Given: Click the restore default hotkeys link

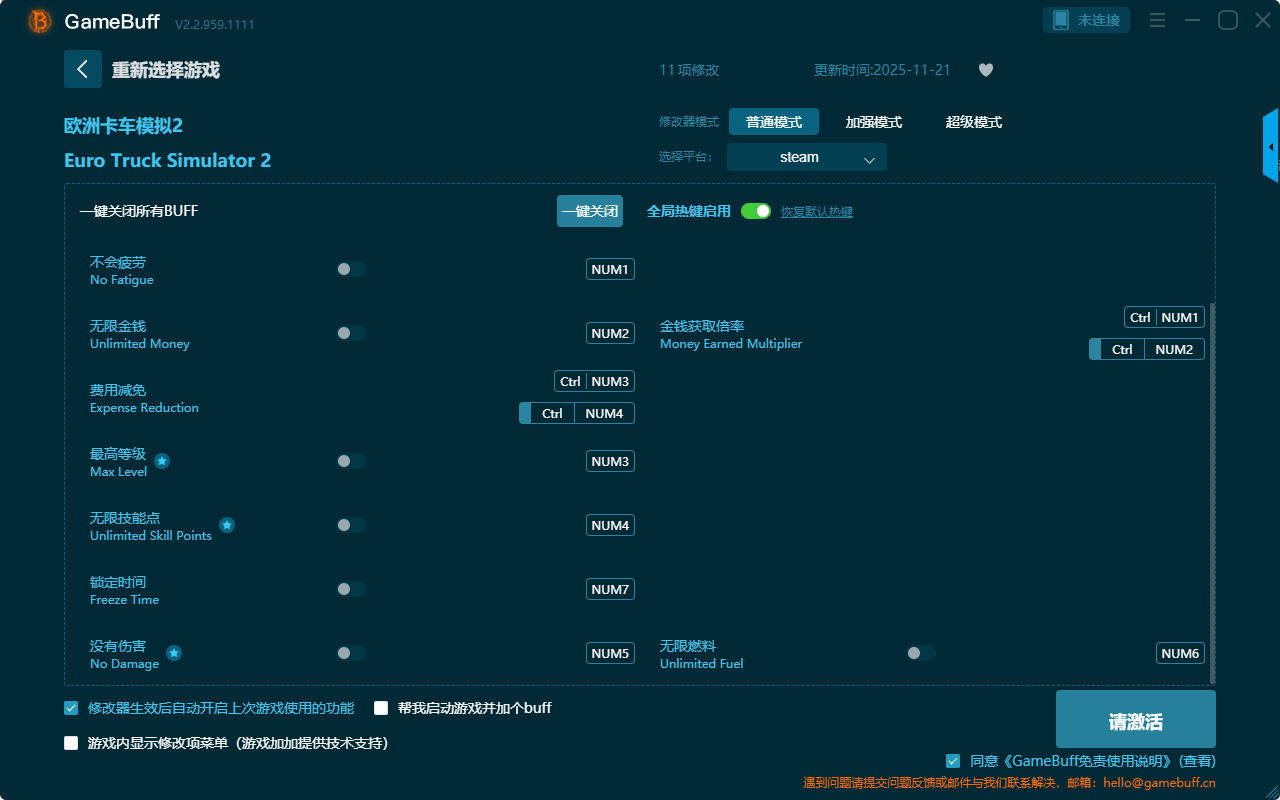Looking at the screenshot, I should click(x=816, y=212).
